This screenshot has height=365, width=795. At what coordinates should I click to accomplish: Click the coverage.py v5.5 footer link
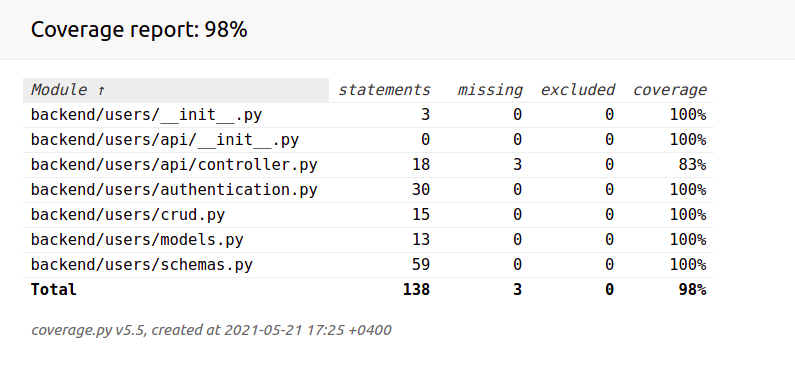(71, 331)
